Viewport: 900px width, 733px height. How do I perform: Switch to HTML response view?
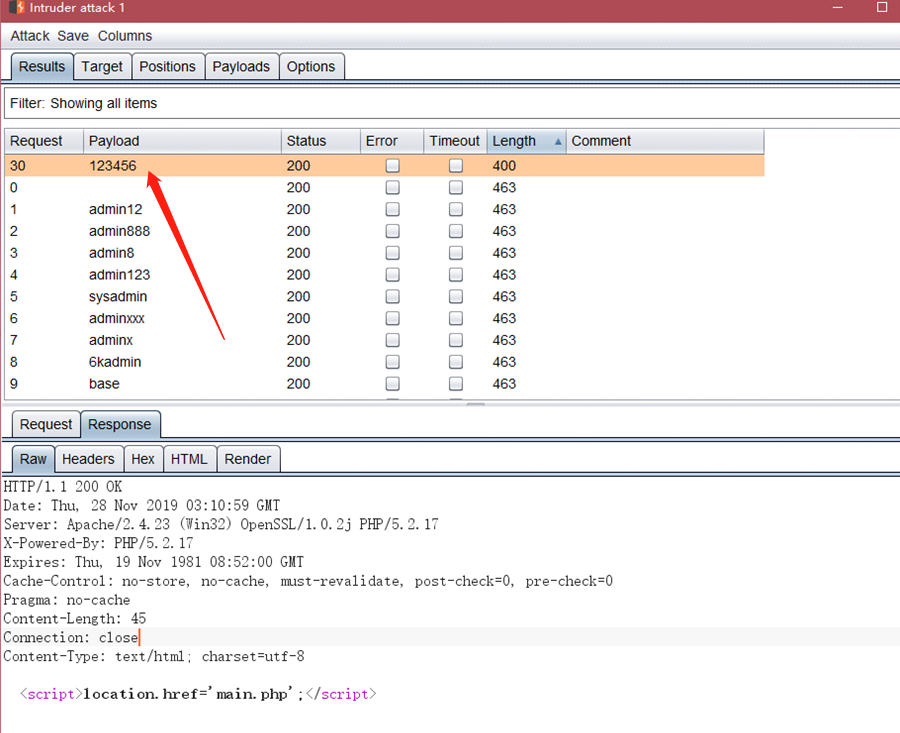click(x=189, y=459)
